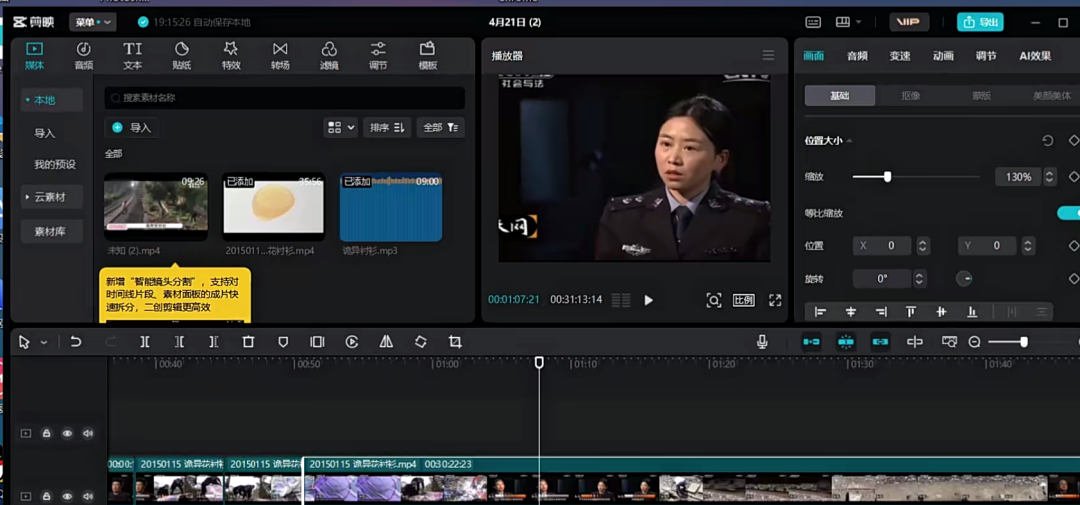Image resolution: width=1080 pixels, height=505 pixels.
Task: Click the 缩放 scale slider handle
Action: pos(887,177)
